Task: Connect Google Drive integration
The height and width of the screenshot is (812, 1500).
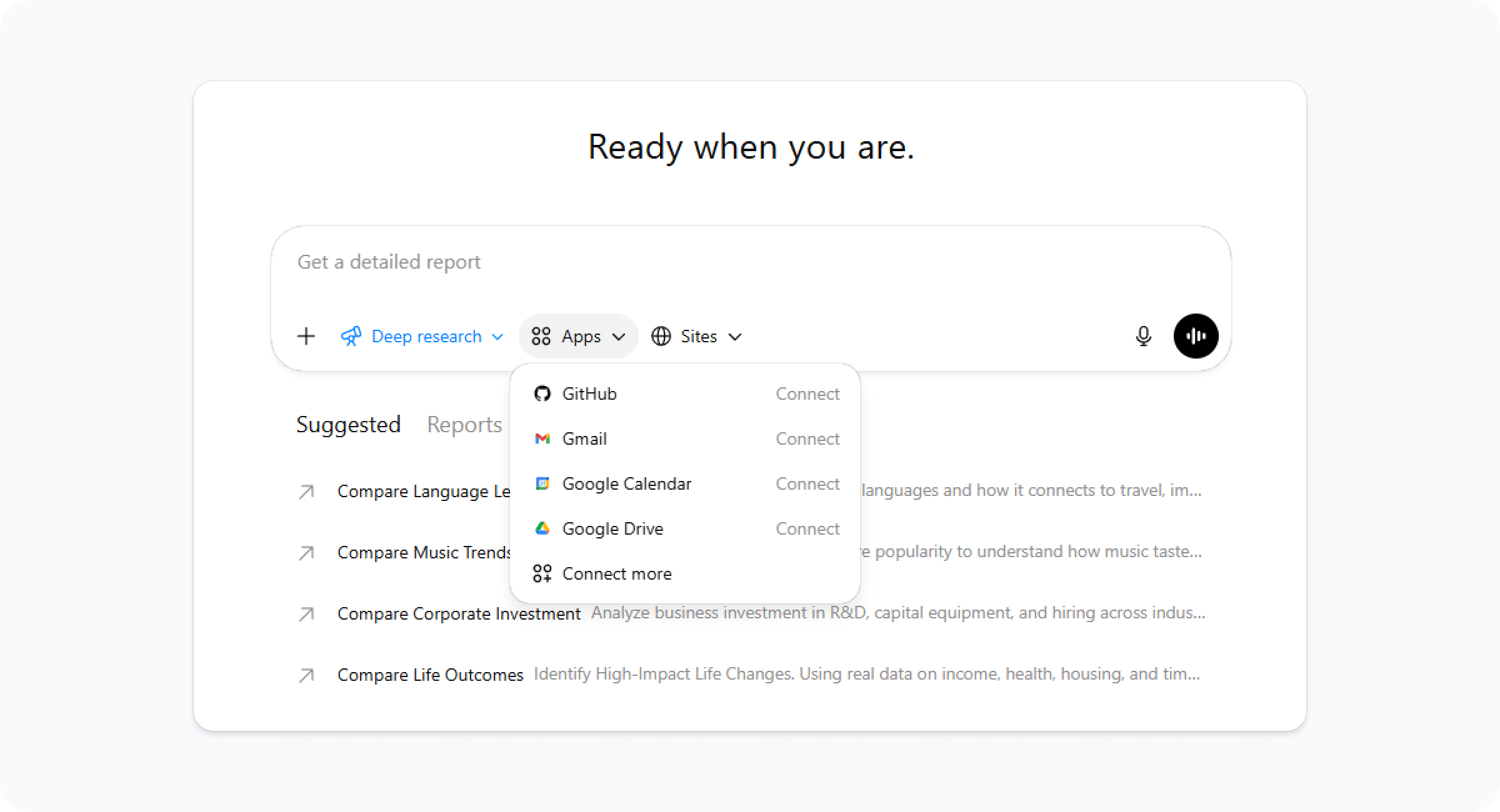Action: 807,528
